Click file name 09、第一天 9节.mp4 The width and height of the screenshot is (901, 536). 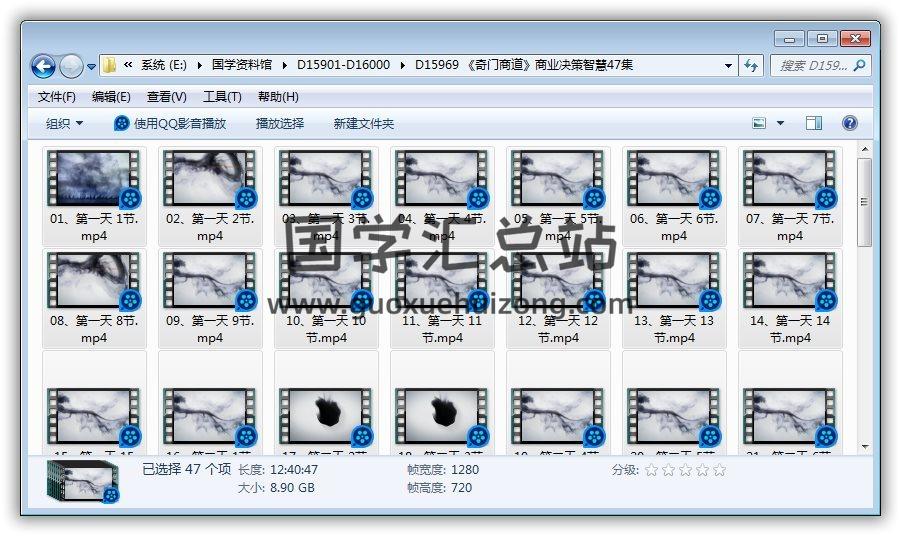(x=210, y=329)
